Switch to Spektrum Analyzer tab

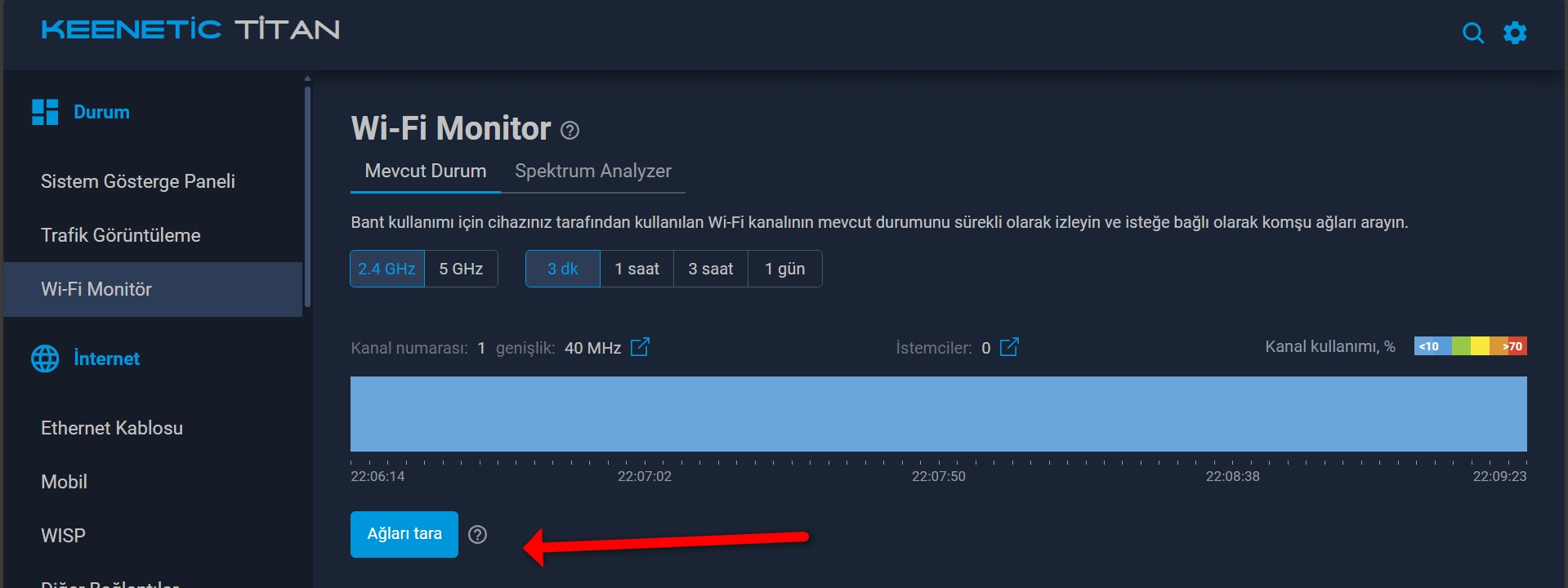pyautogui.click(x=593, y=171)
